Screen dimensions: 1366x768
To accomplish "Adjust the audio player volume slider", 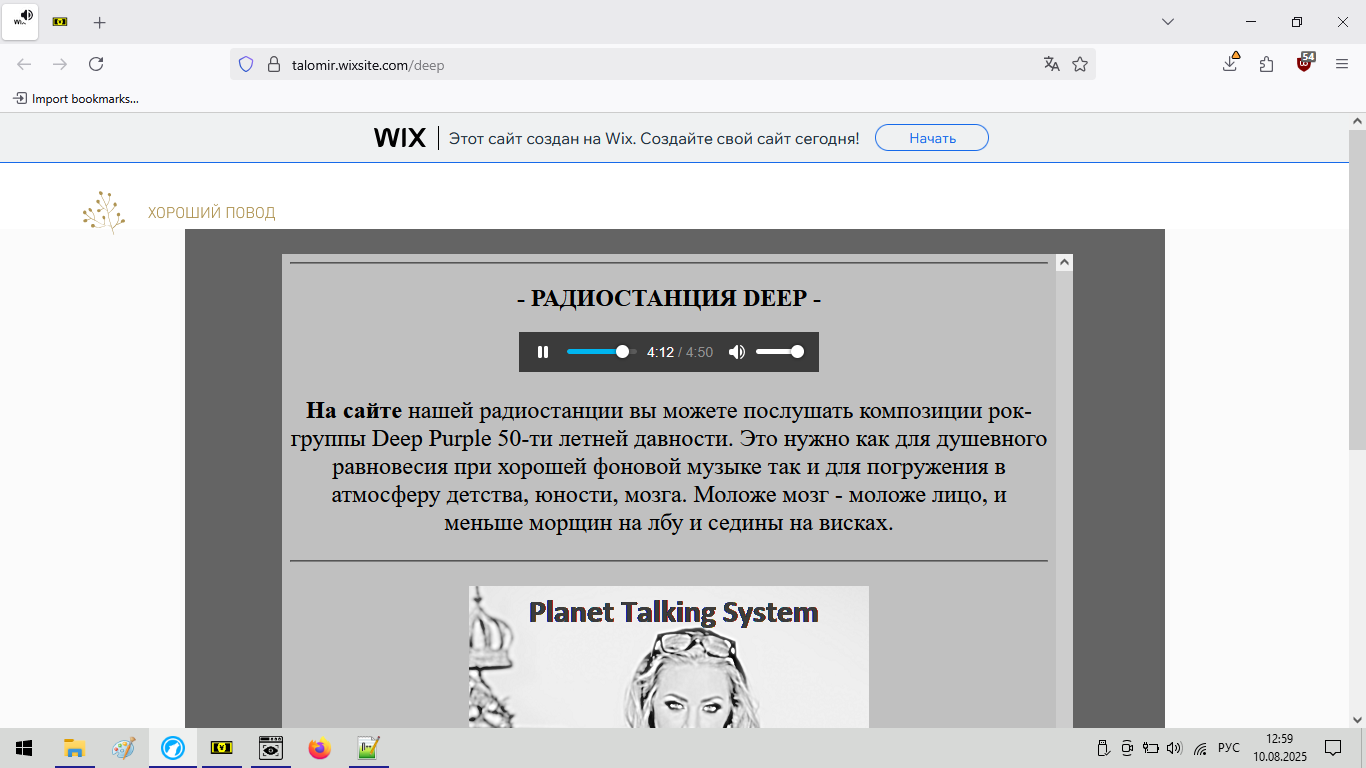I will click(780, 352).
